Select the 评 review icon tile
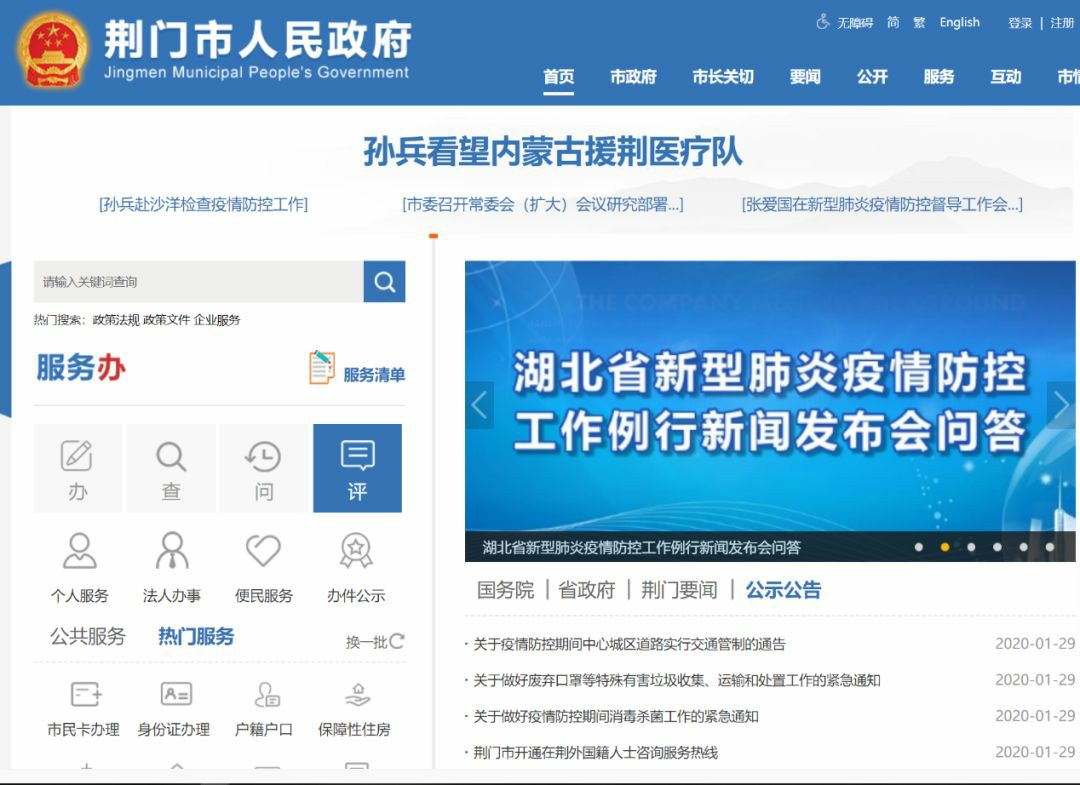The height and width of the screenshot is (785, 1080). pyautogui.click(x=357, y=468)
